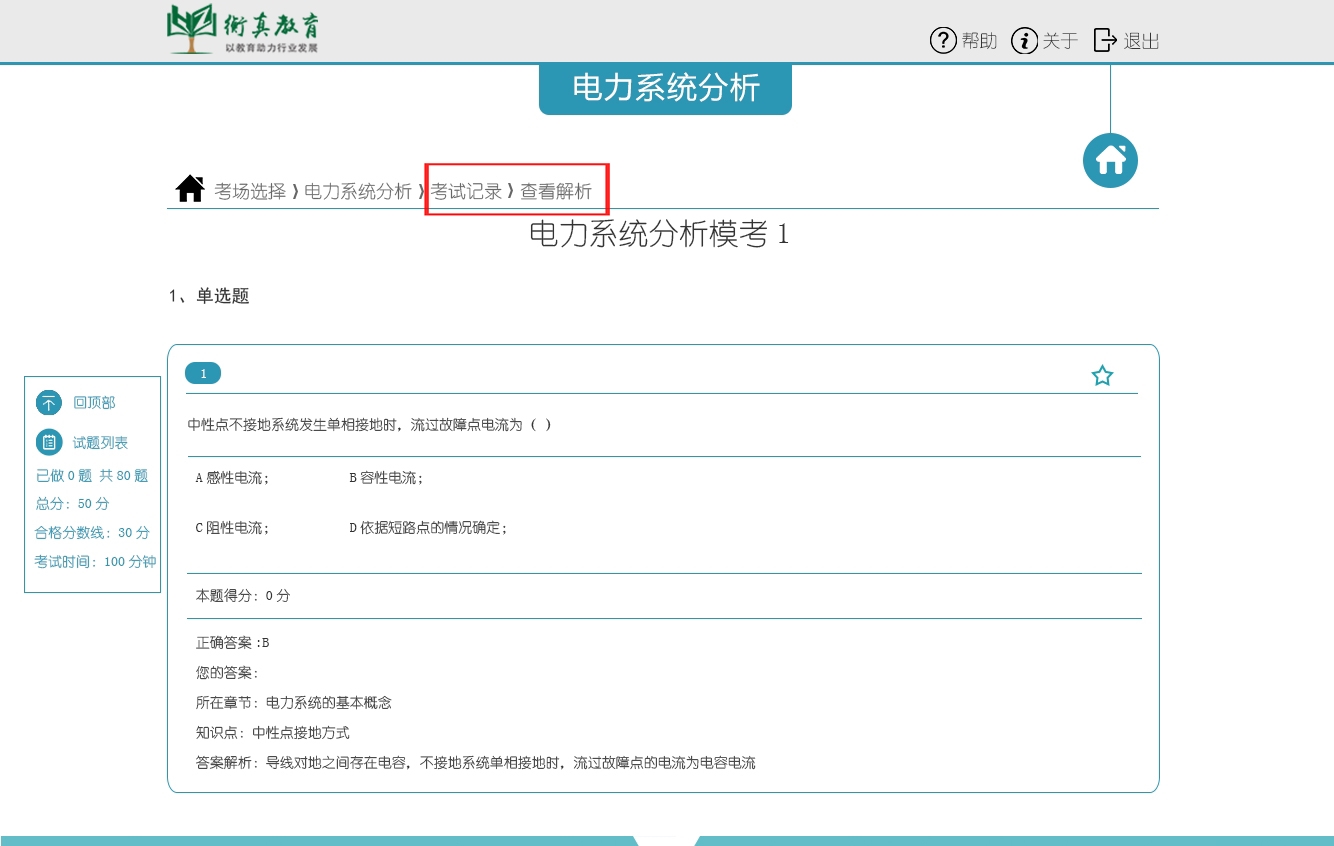
Task: Click 知识点: 中性点接地方式
Action: tap(273, 733)
